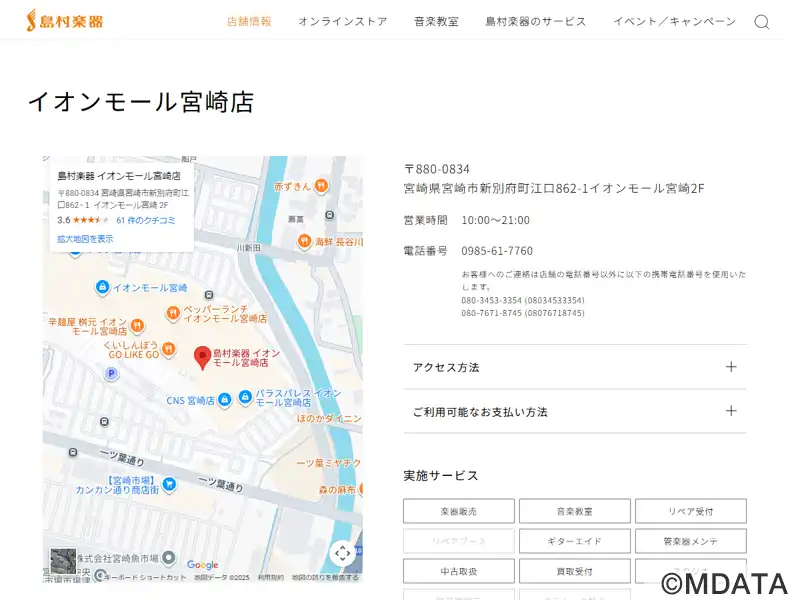800x600 pixels.
Task: Click the Shimamura Gakki logo
Action: (x=65, y=20)
